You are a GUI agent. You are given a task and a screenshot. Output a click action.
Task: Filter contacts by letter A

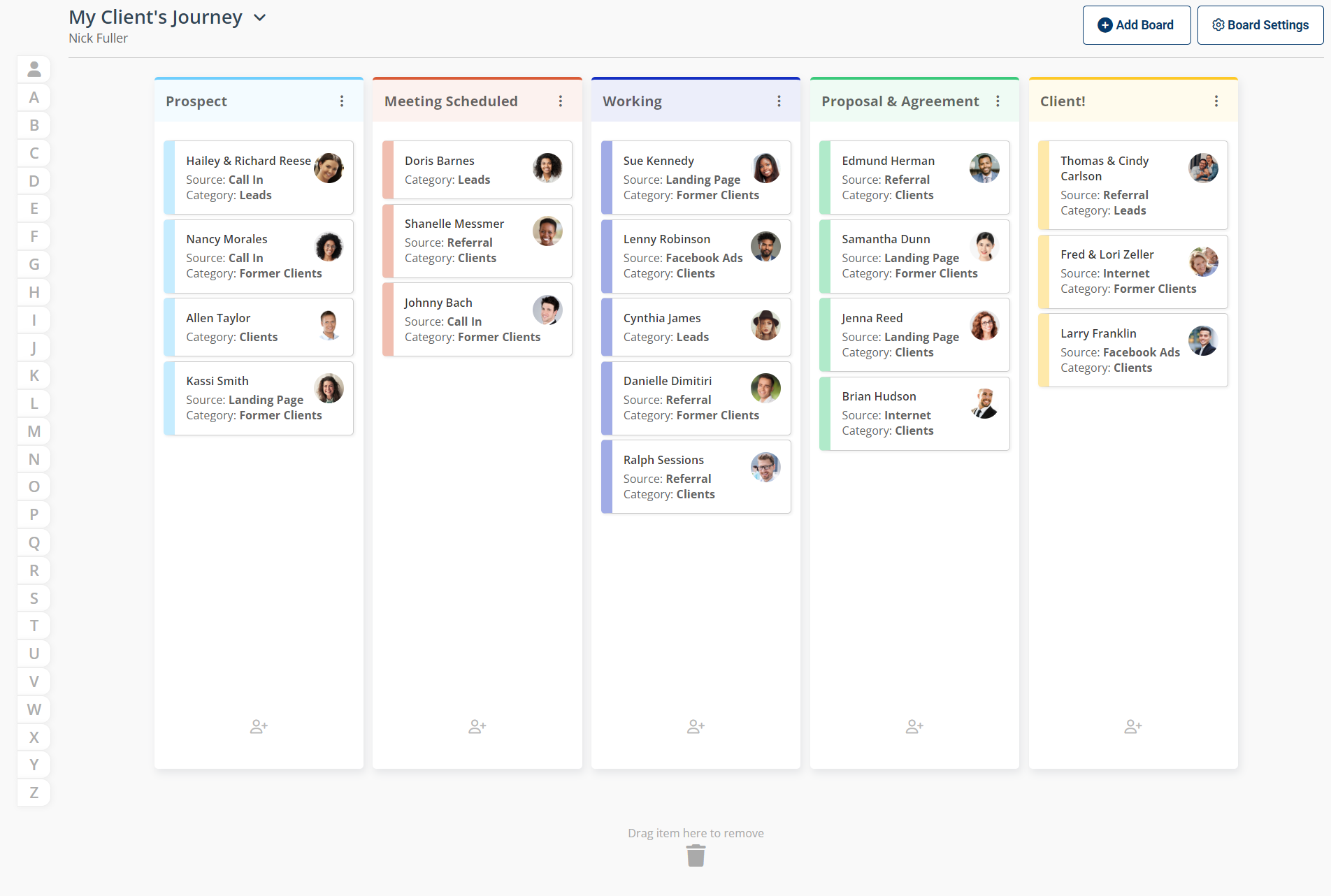coord(34,97)
